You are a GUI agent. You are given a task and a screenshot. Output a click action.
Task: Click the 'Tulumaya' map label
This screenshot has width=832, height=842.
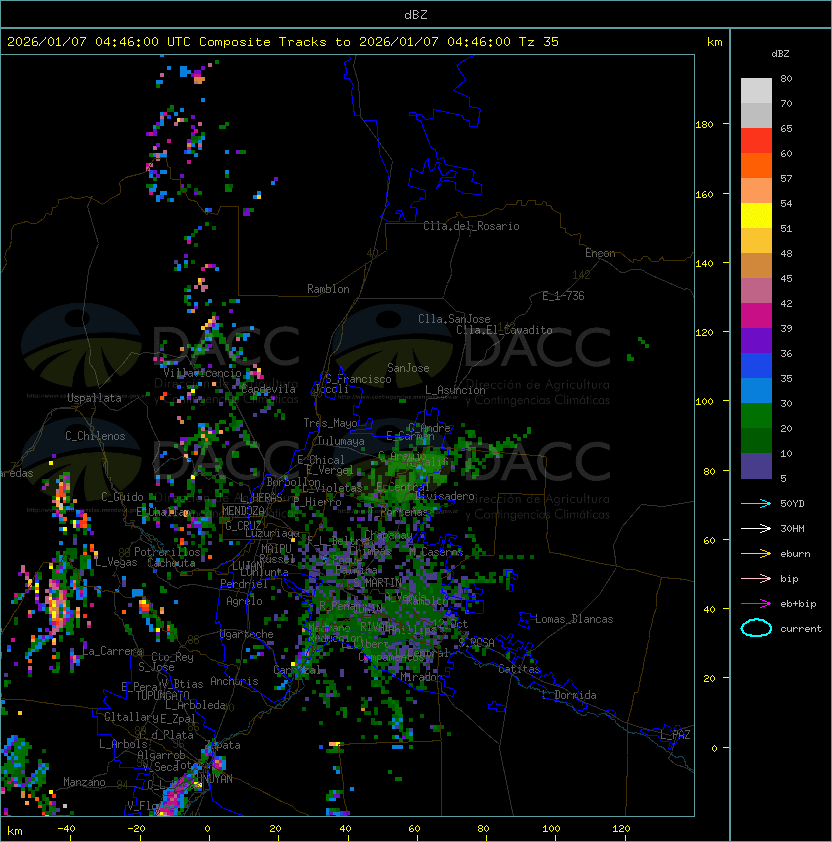click(x=341, y=441)
